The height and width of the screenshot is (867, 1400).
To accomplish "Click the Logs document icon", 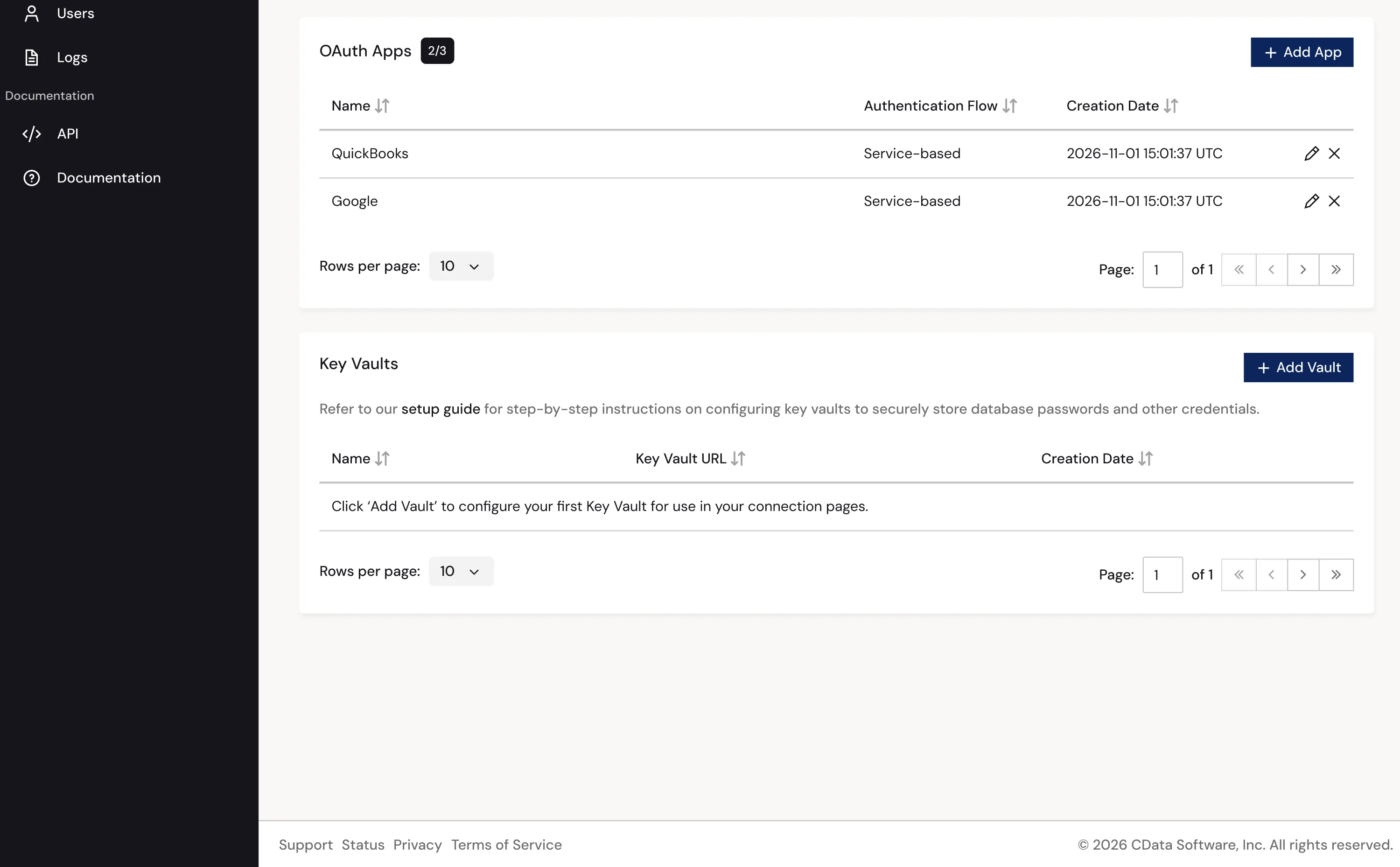I will (x=32, y=57).
